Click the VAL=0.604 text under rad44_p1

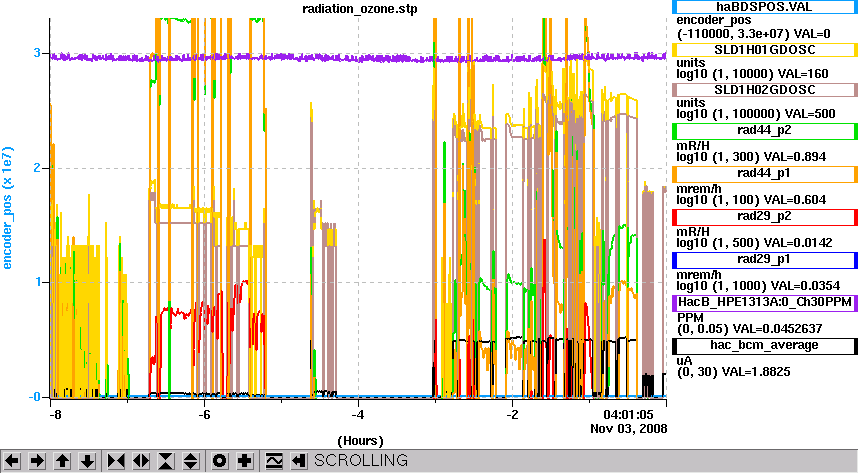(751, 200)
